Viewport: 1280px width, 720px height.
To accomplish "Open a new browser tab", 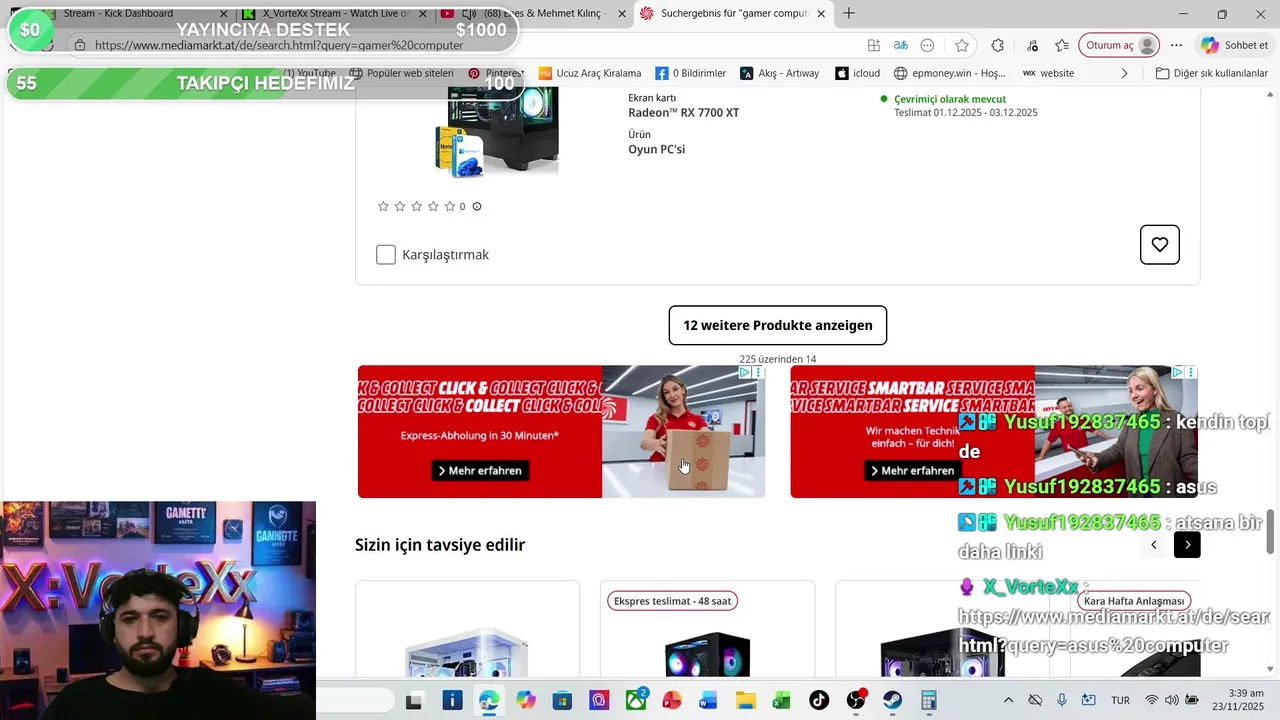I will coord(849,14).
